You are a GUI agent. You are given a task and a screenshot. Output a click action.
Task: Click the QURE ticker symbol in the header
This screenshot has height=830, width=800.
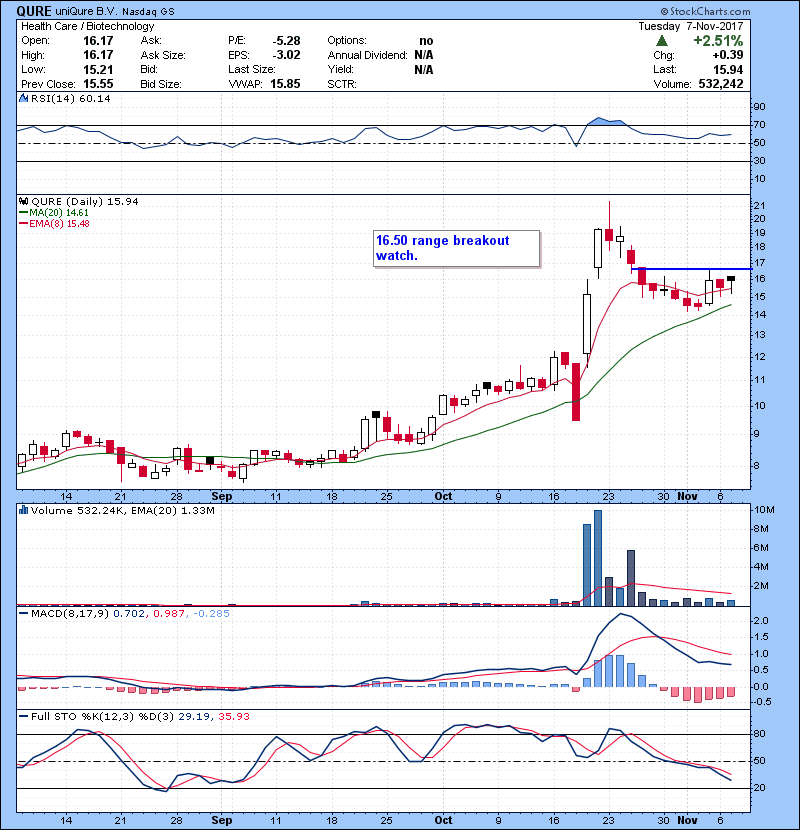tap(34, 11)
